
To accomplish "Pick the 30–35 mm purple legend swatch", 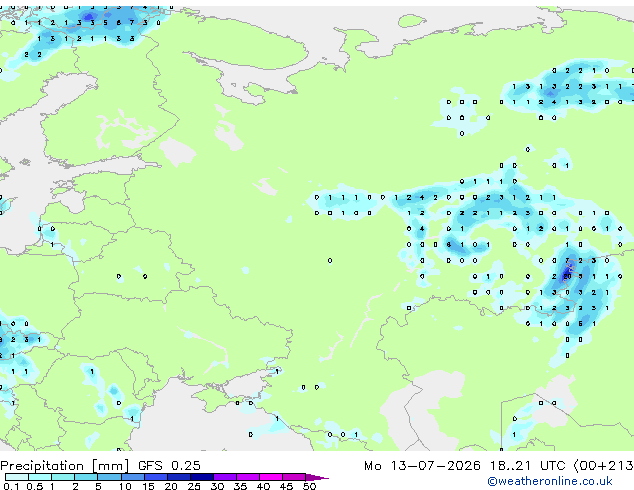I will click(x=224, y=477).
